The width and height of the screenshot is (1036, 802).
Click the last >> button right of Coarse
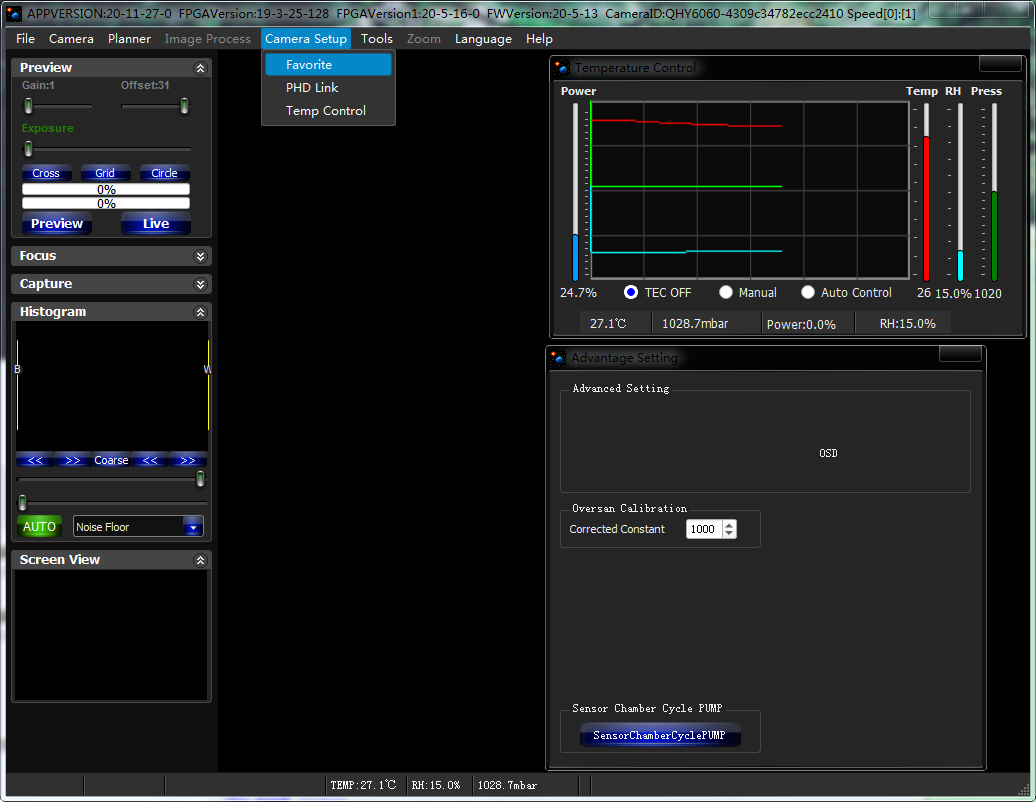click(188, 460)
